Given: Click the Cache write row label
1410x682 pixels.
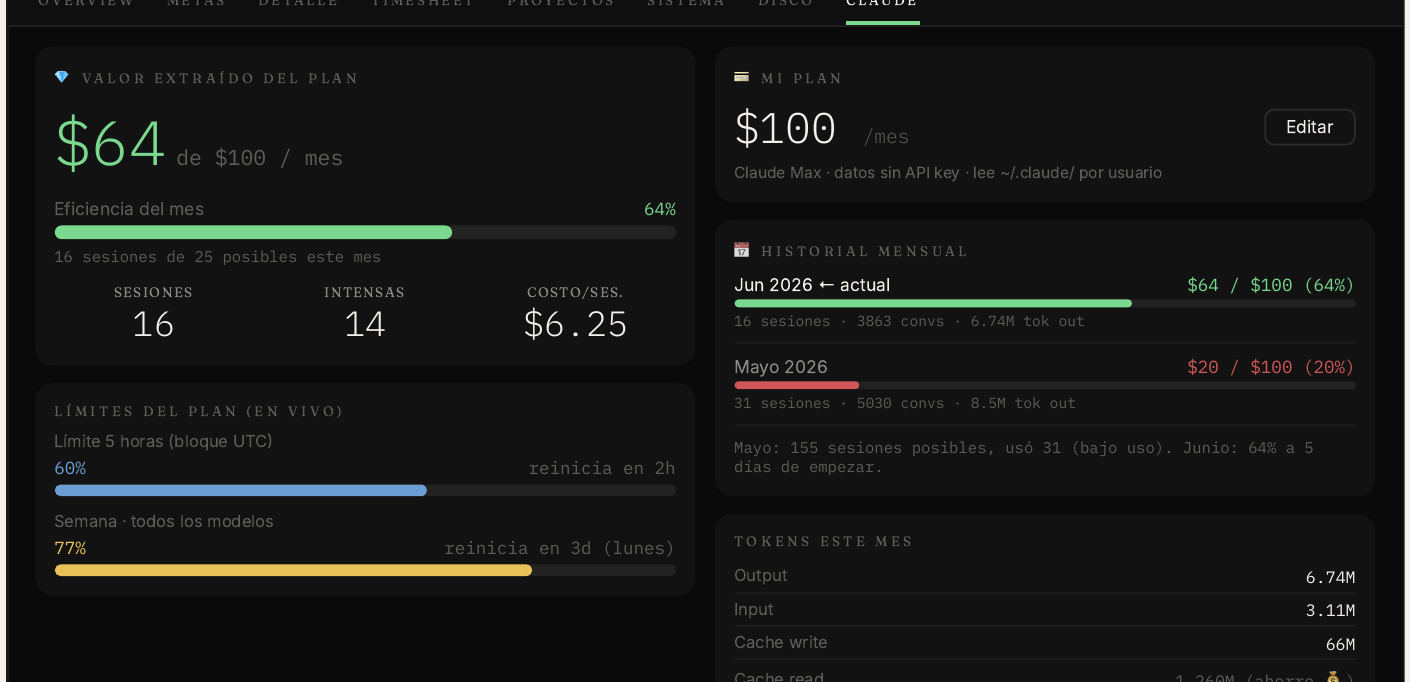Looking at the screenshot, I should pos(781,642).
